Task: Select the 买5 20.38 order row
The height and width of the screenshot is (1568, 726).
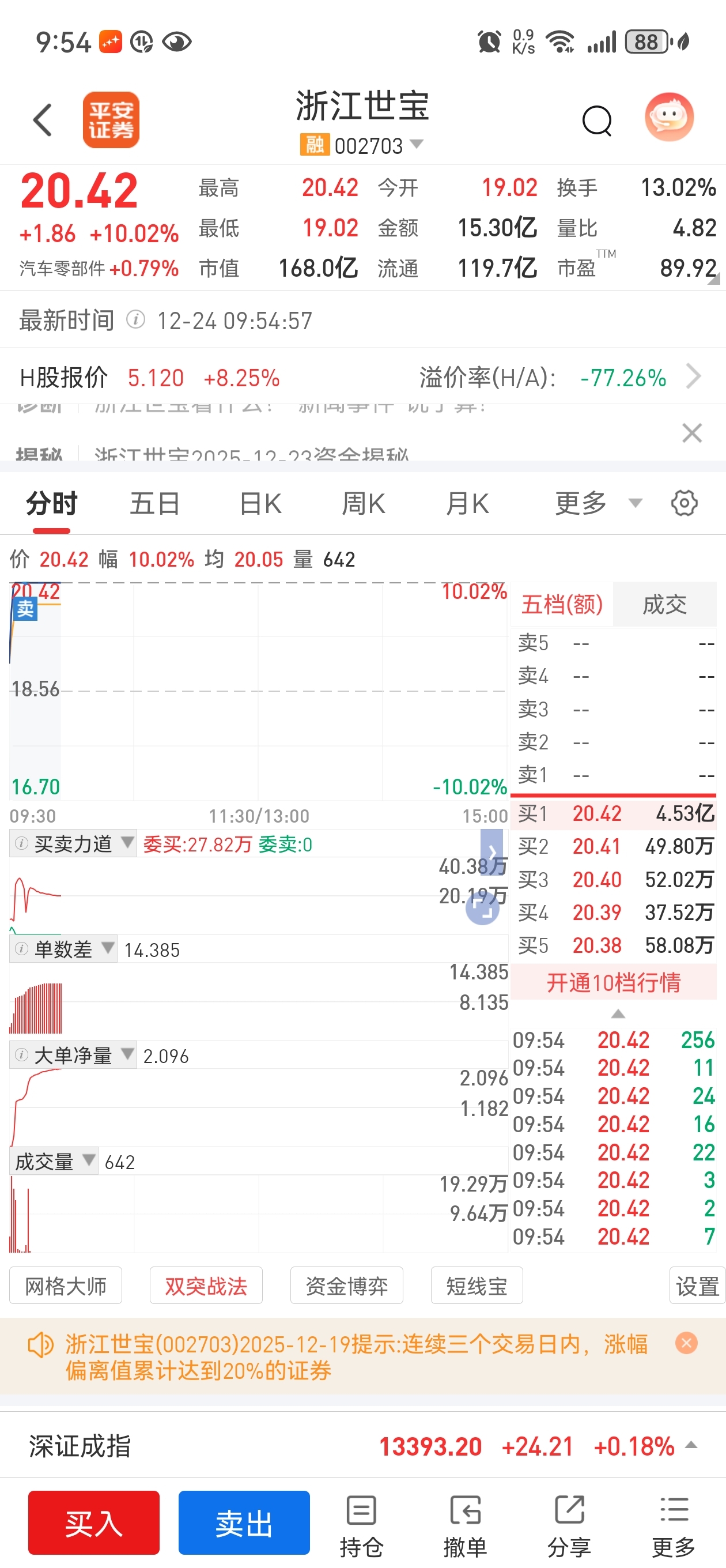Action: coord(614,945)
